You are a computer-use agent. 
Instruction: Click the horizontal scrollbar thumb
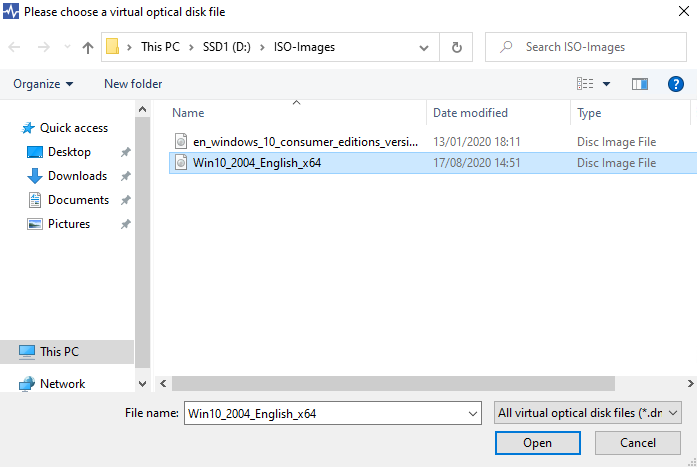[393, 383]
